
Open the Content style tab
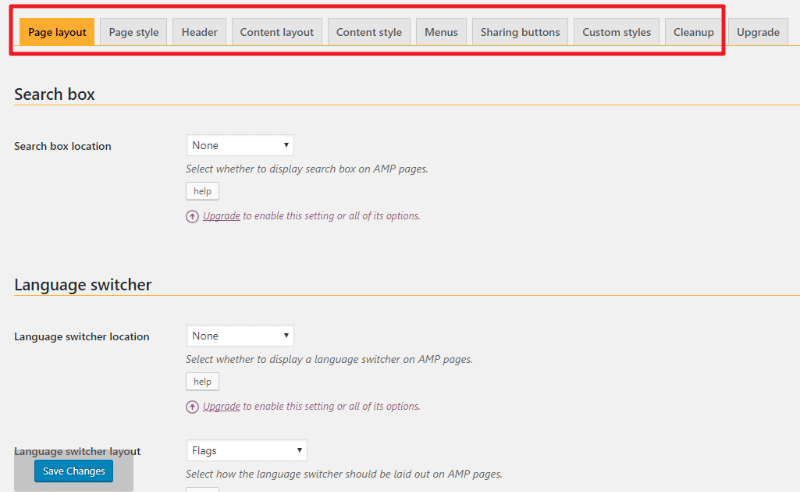369,32
